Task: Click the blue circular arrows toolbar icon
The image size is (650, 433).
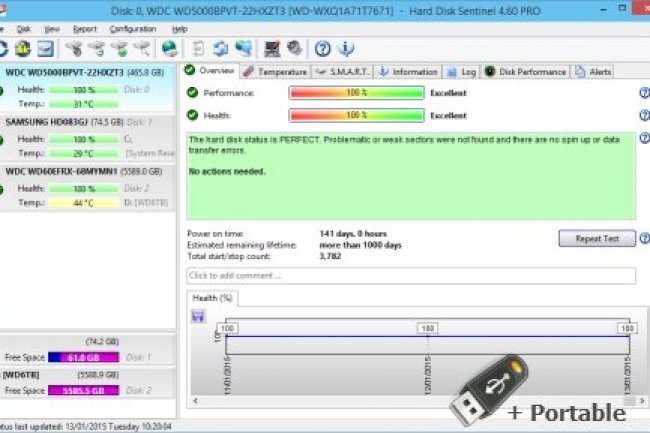Action: pyautogui.click(x=221, y=49)
